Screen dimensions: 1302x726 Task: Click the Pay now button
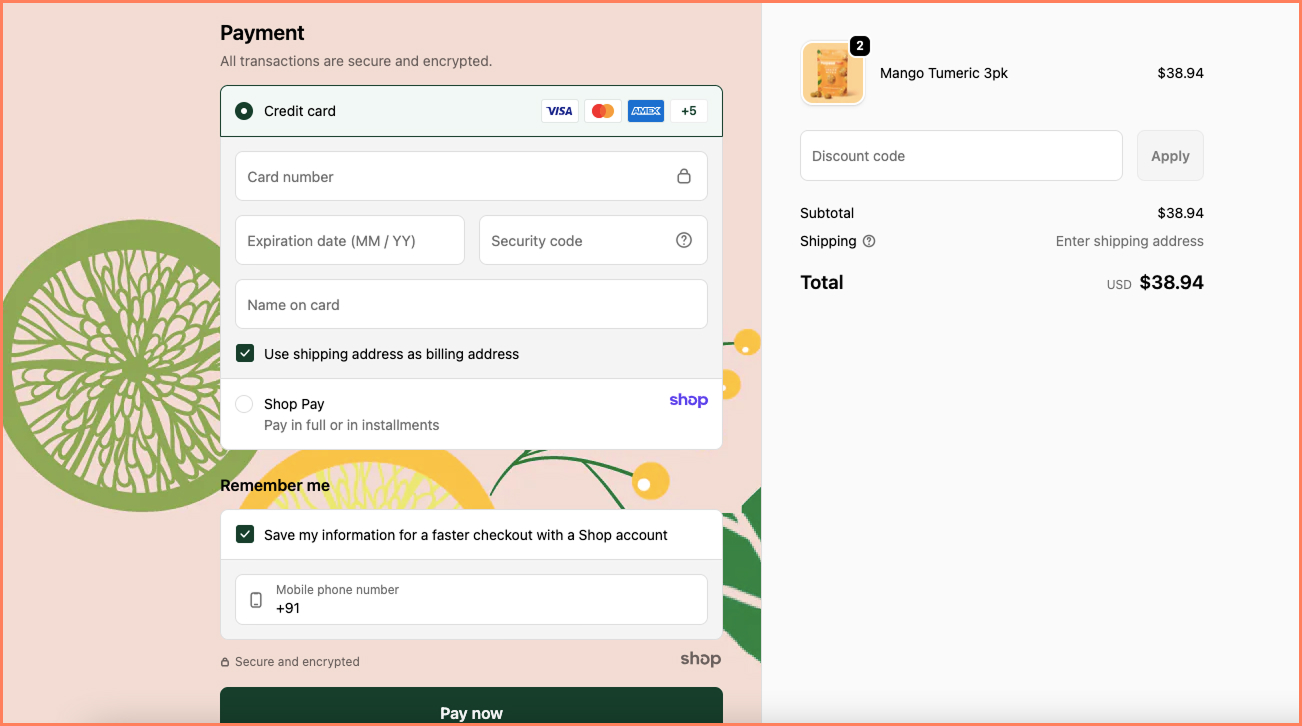471,711
